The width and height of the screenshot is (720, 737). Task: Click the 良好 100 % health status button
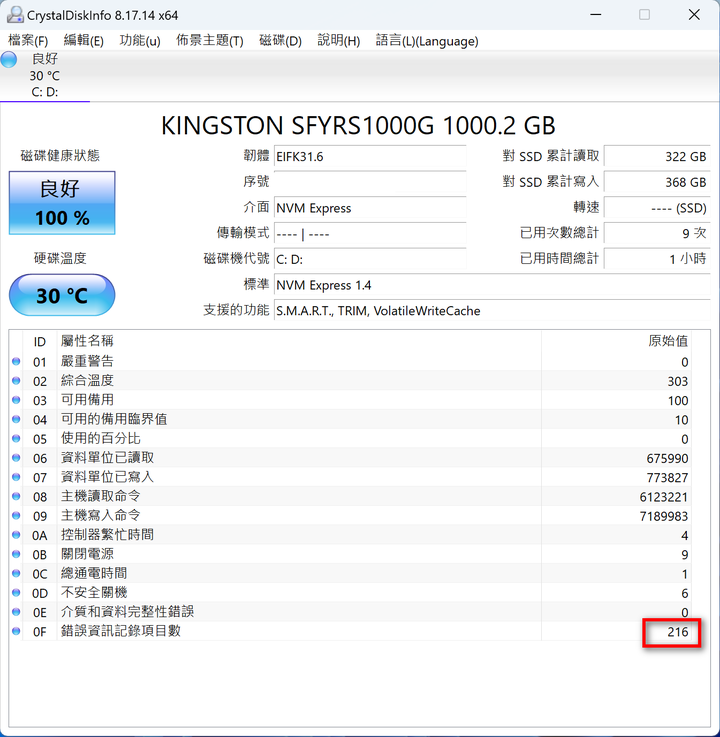click(x=62, y=203)
